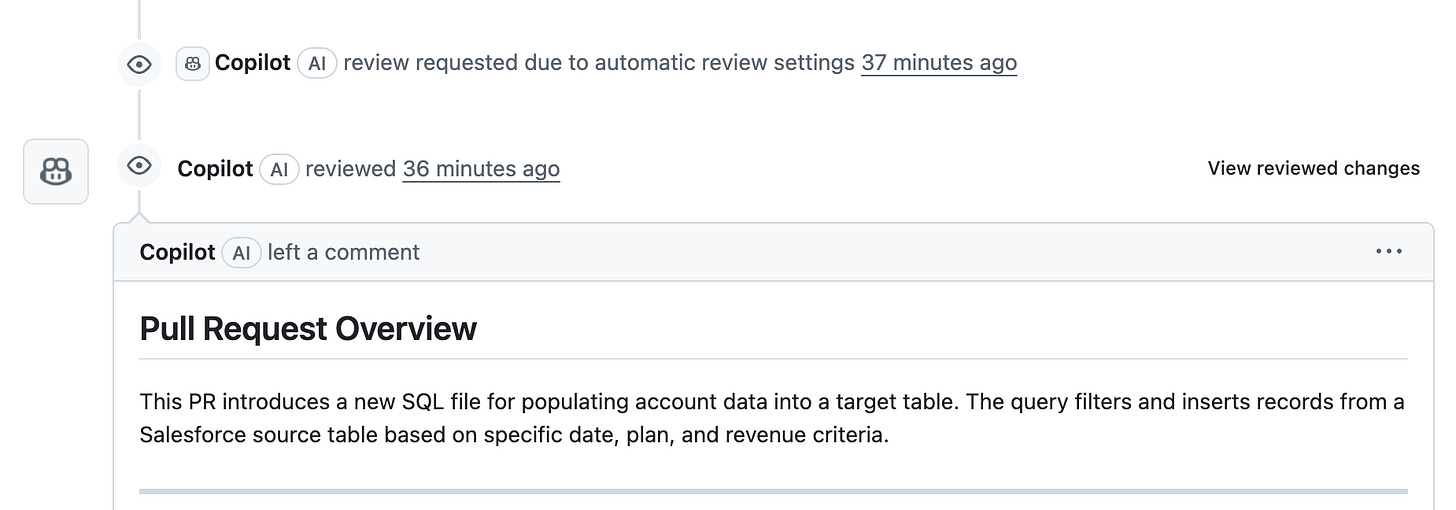
Task: Click the AI badge in review requested row
Action: tap(316, 63)
